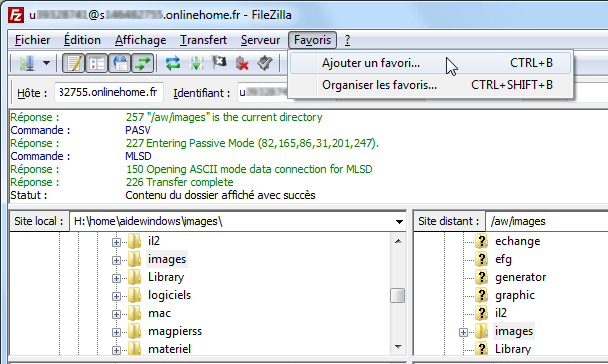Click the reconnect to server icon
Image resolution: width=608 pixels, height=364 pixels.
pos(265,63)
